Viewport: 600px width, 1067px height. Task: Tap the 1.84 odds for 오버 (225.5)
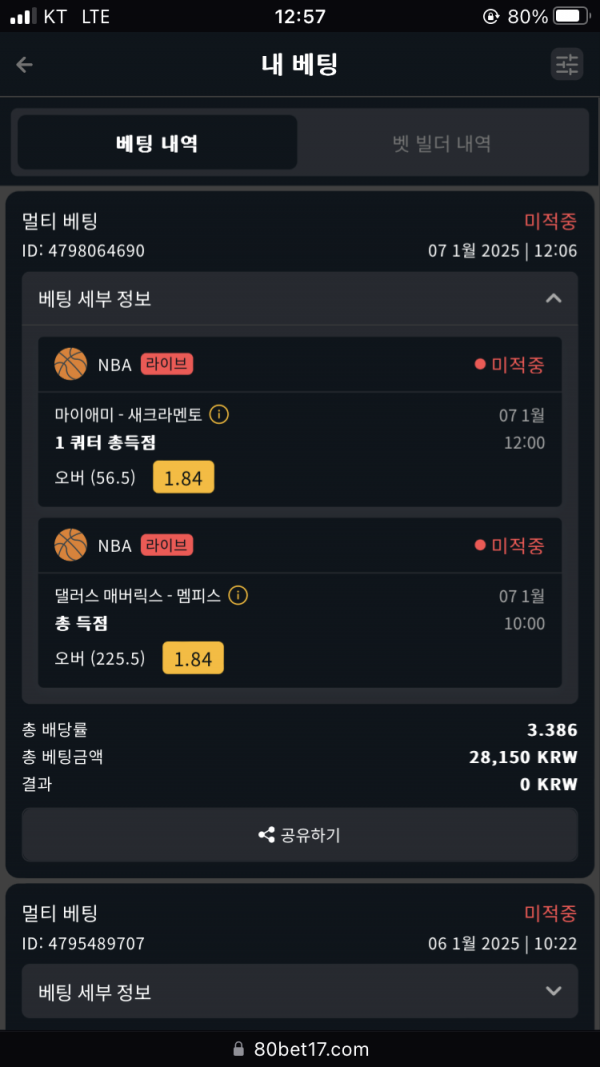(193, 658)
